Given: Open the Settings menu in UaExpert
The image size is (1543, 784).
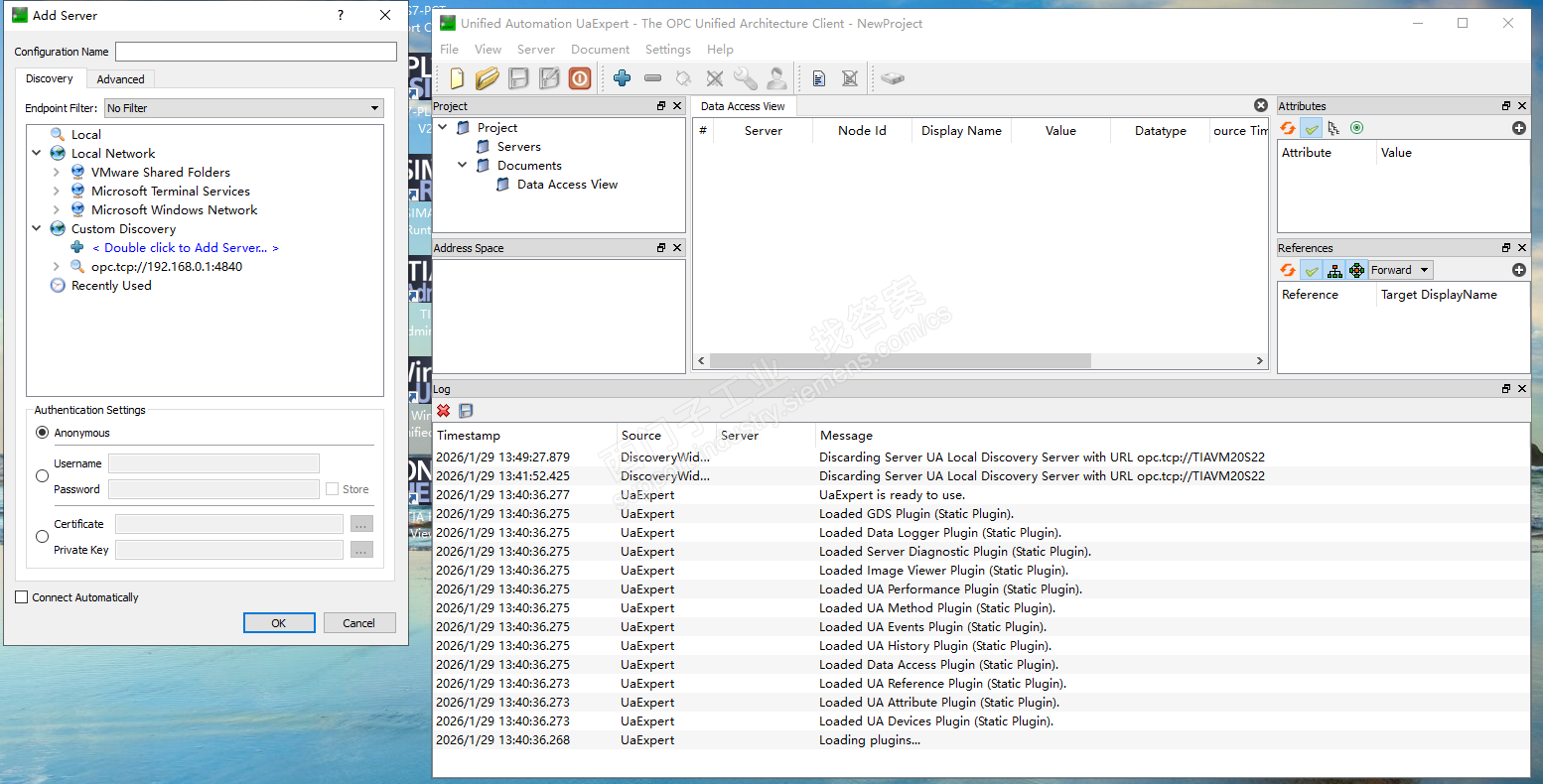Looking at the screenshot, I should point(668,50).
